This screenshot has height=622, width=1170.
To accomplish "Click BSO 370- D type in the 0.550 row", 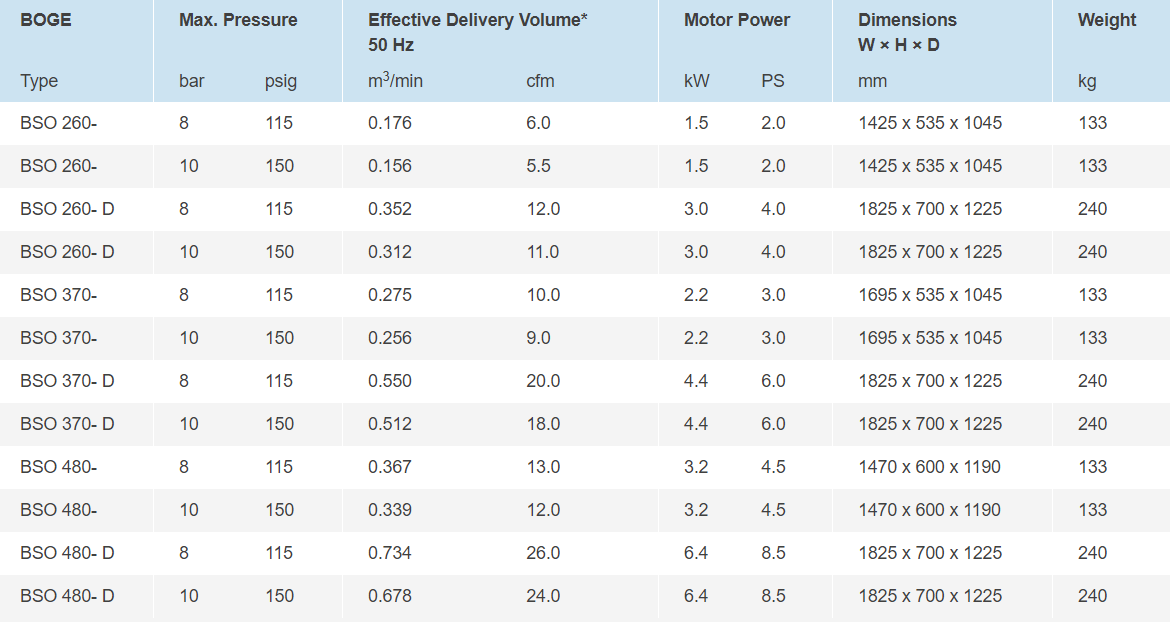I will (x=67, y=381).
